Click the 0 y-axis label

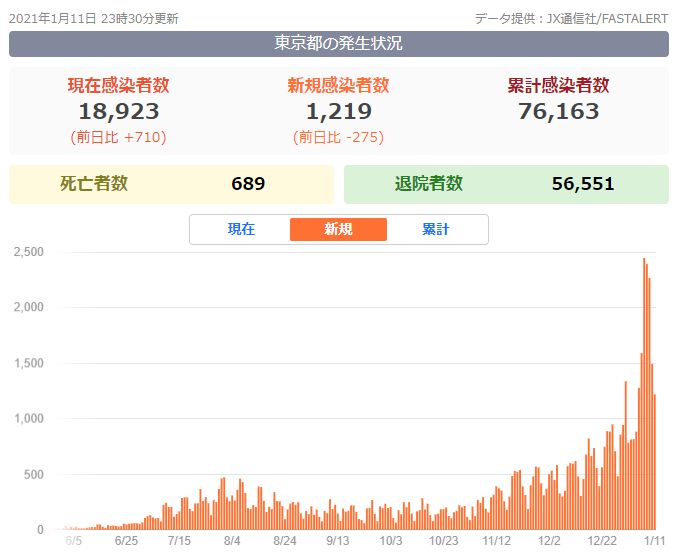pos(40,529)
